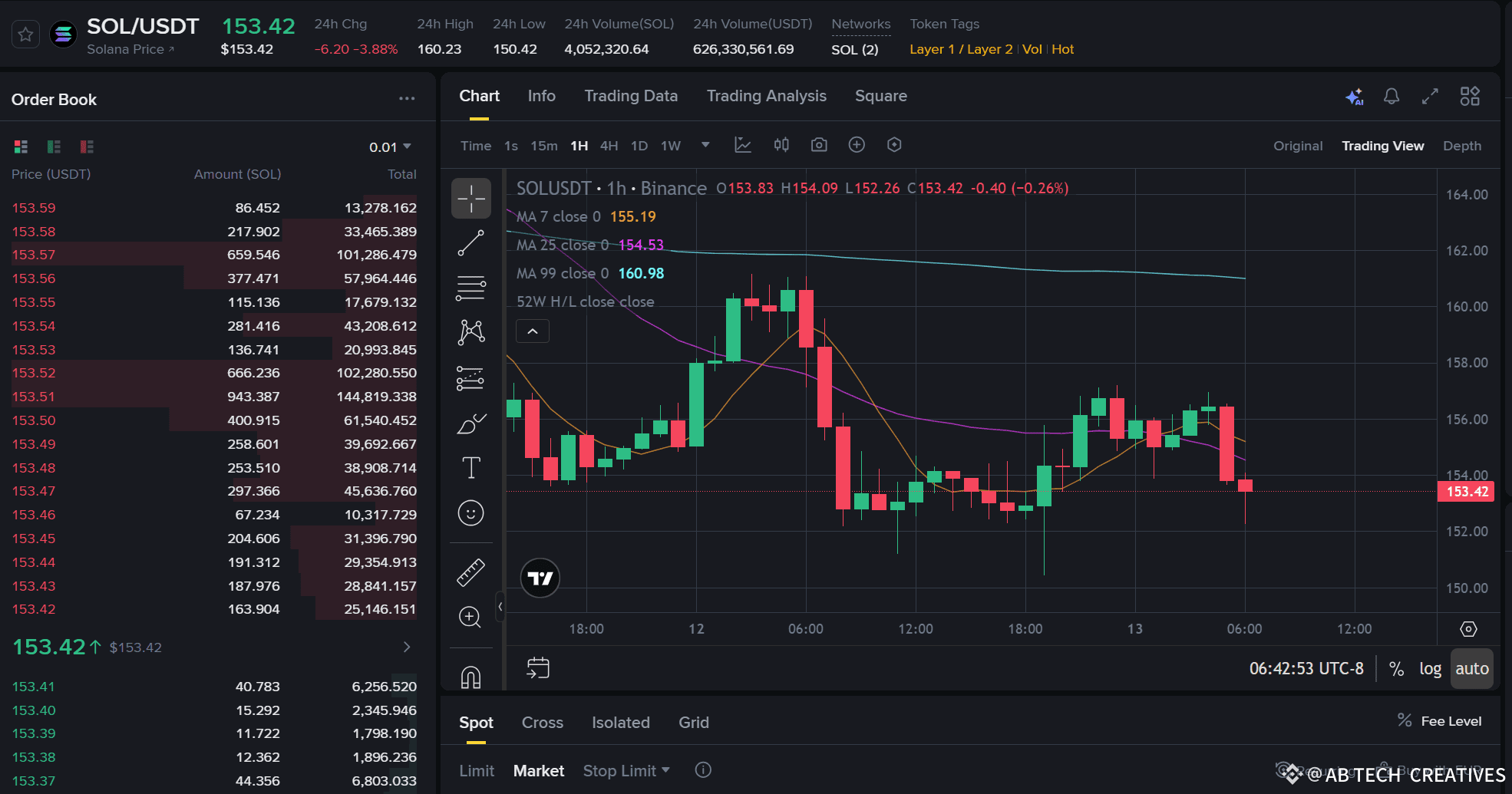Open chart settings hexagon icon
The image size is (1512, 794).
coord(894,145)
